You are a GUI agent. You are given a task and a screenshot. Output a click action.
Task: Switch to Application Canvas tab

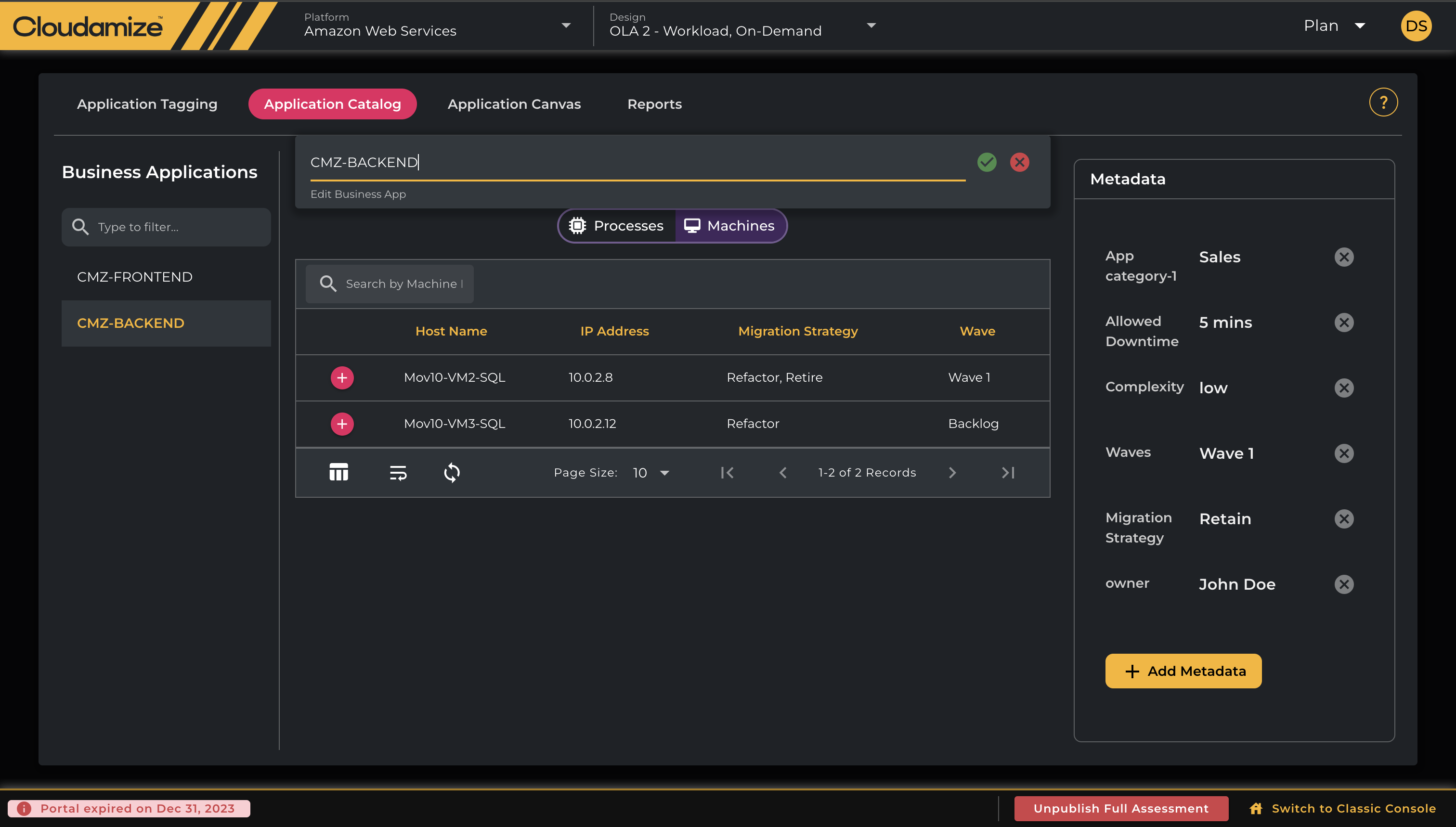pyautogui.click(x=514, y=104)
